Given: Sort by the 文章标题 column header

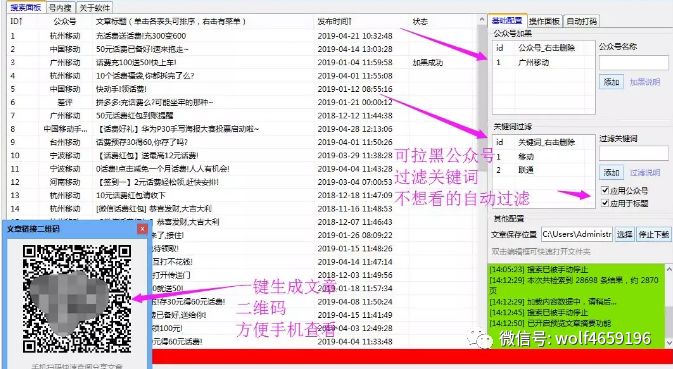Looking at the screenshot, I should click(x=171, y=21).
